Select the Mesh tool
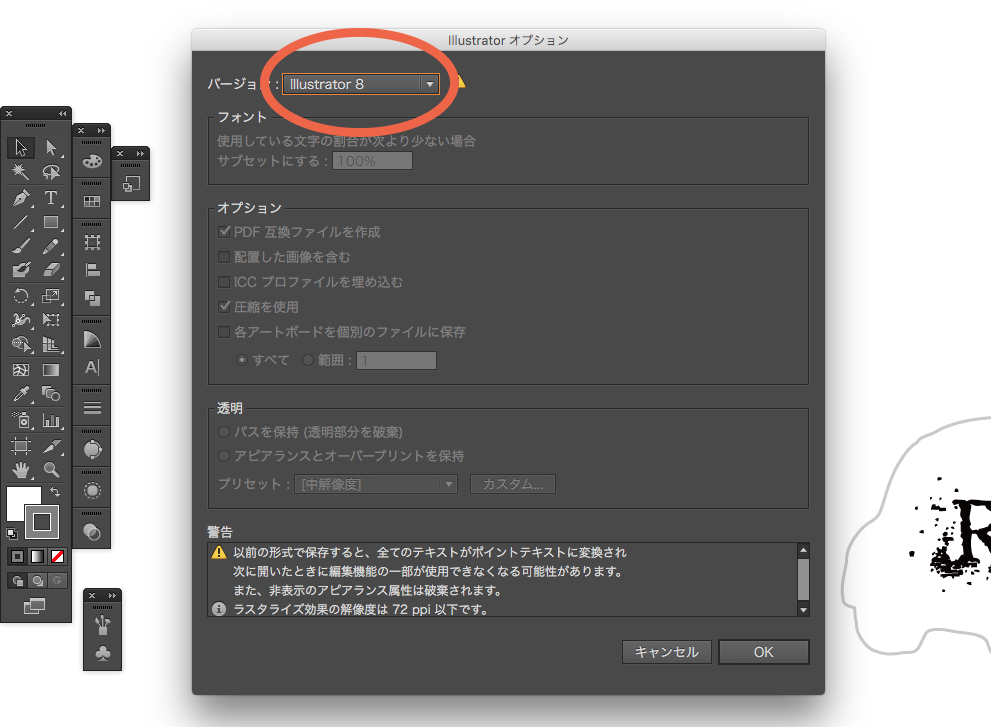Viewport: 991px width, 727px height. click(21, 370)
